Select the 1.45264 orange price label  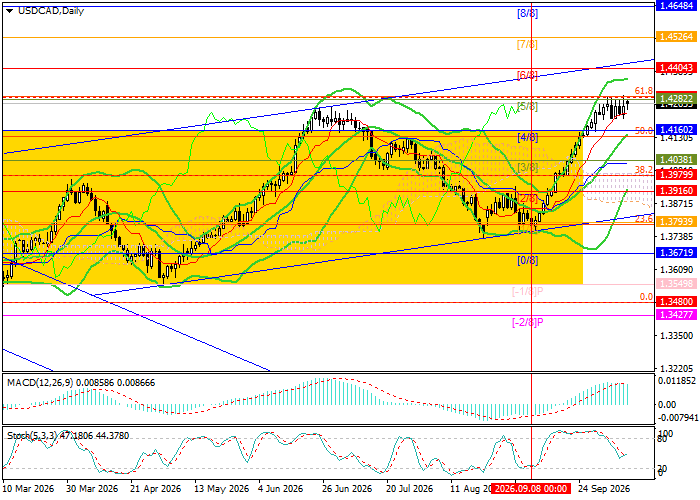676,37
